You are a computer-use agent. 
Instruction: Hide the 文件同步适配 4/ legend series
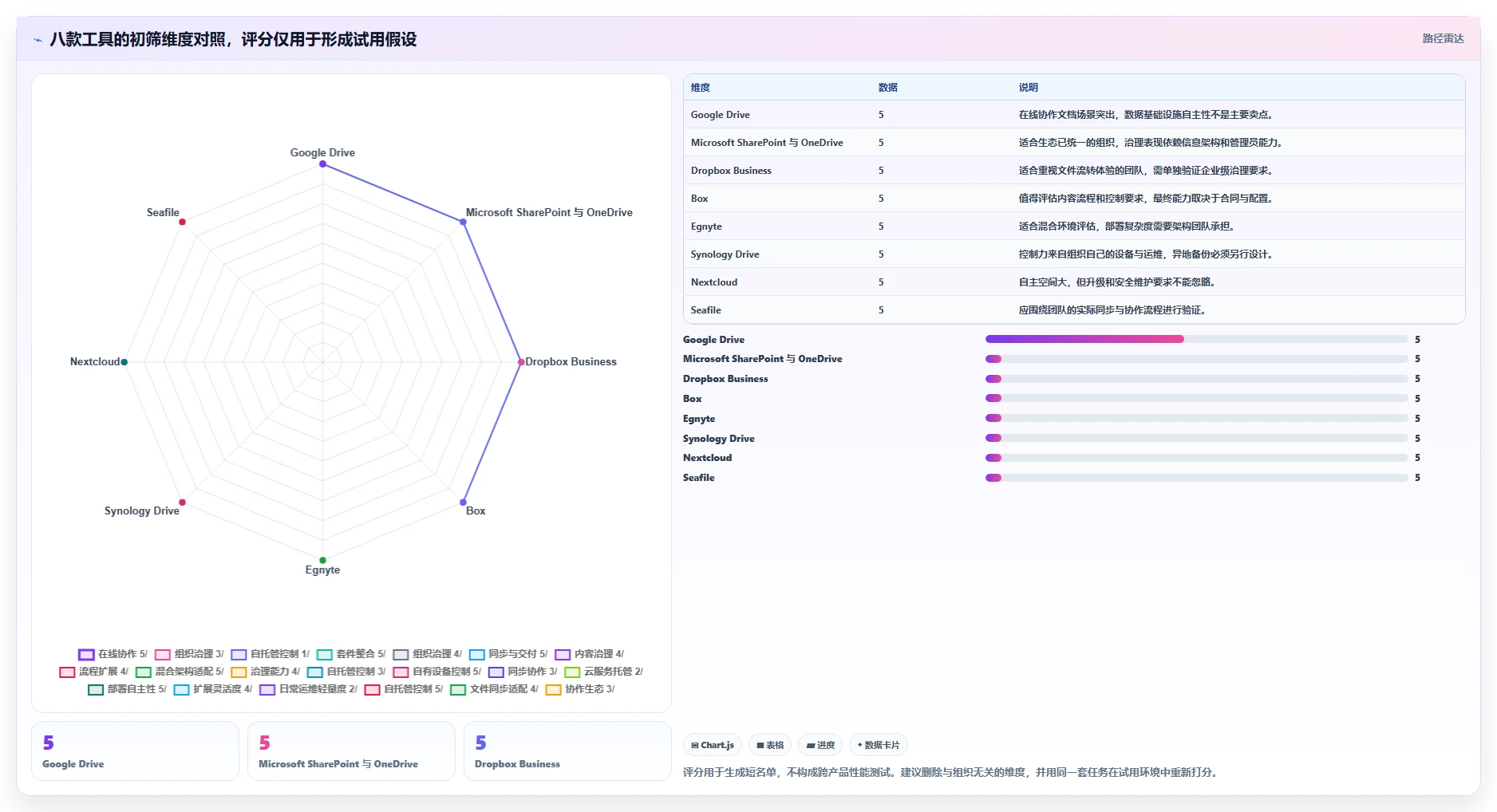pos(494,689)
